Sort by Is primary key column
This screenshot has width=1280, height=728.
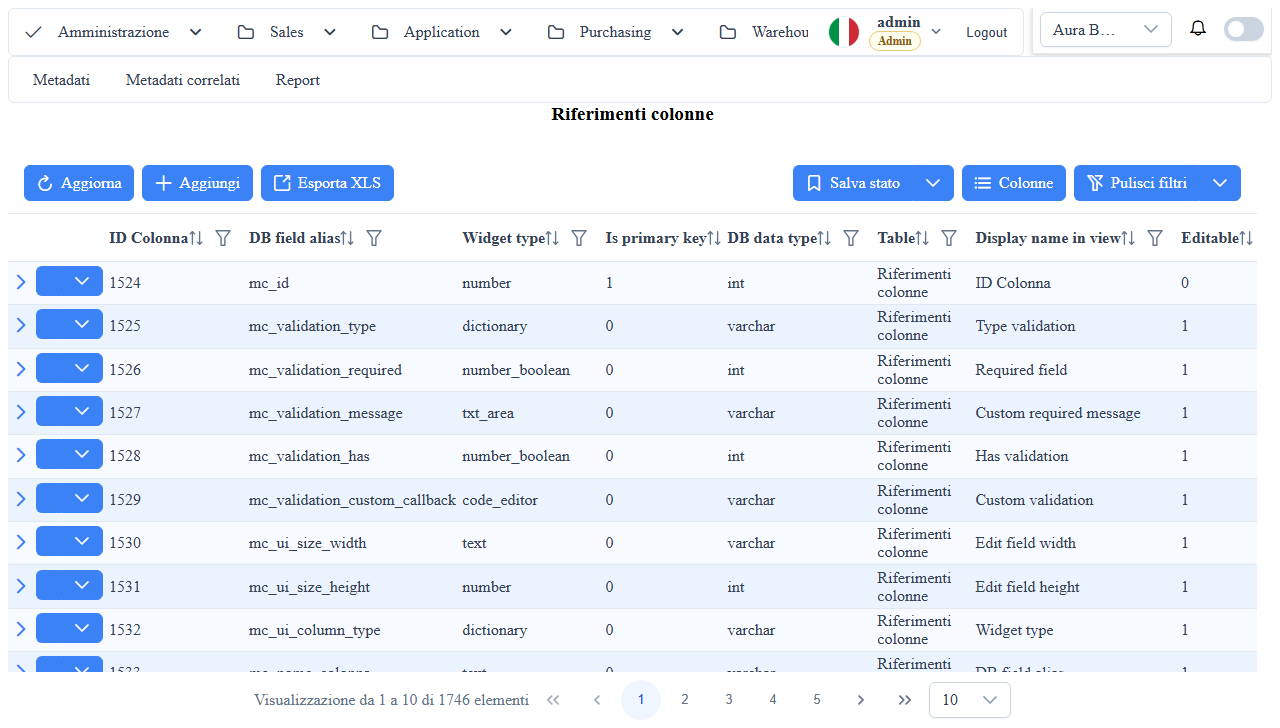tap(714, 238)
